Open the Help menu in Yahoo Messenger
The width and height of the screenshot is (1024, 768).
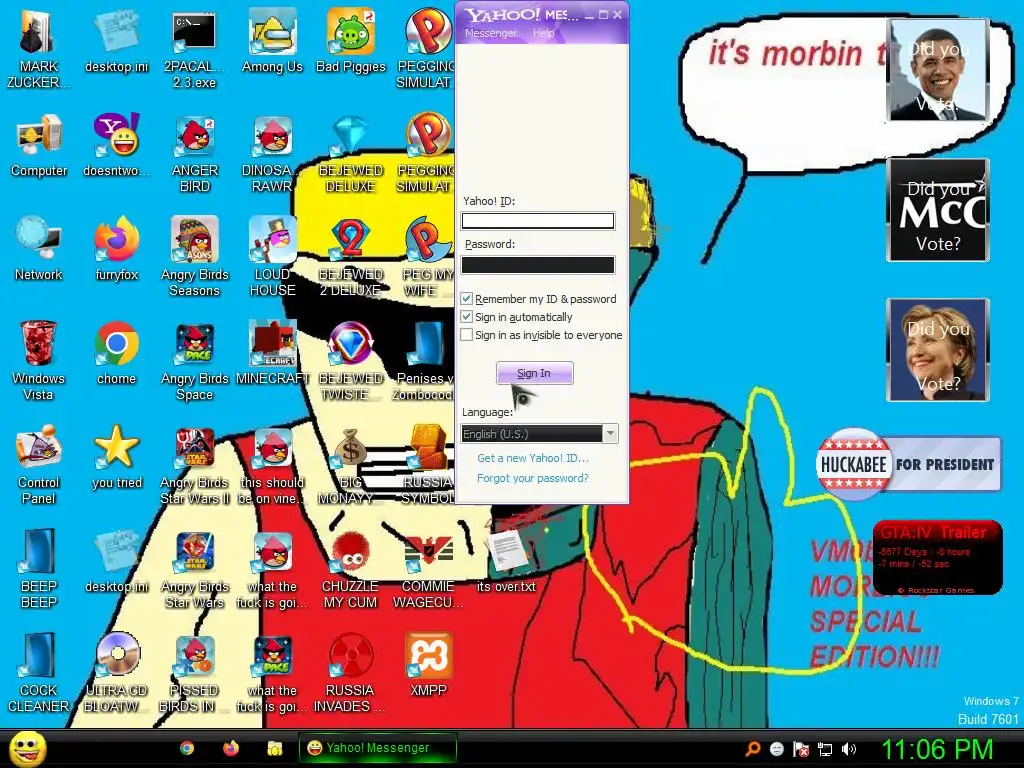[543, 33]
